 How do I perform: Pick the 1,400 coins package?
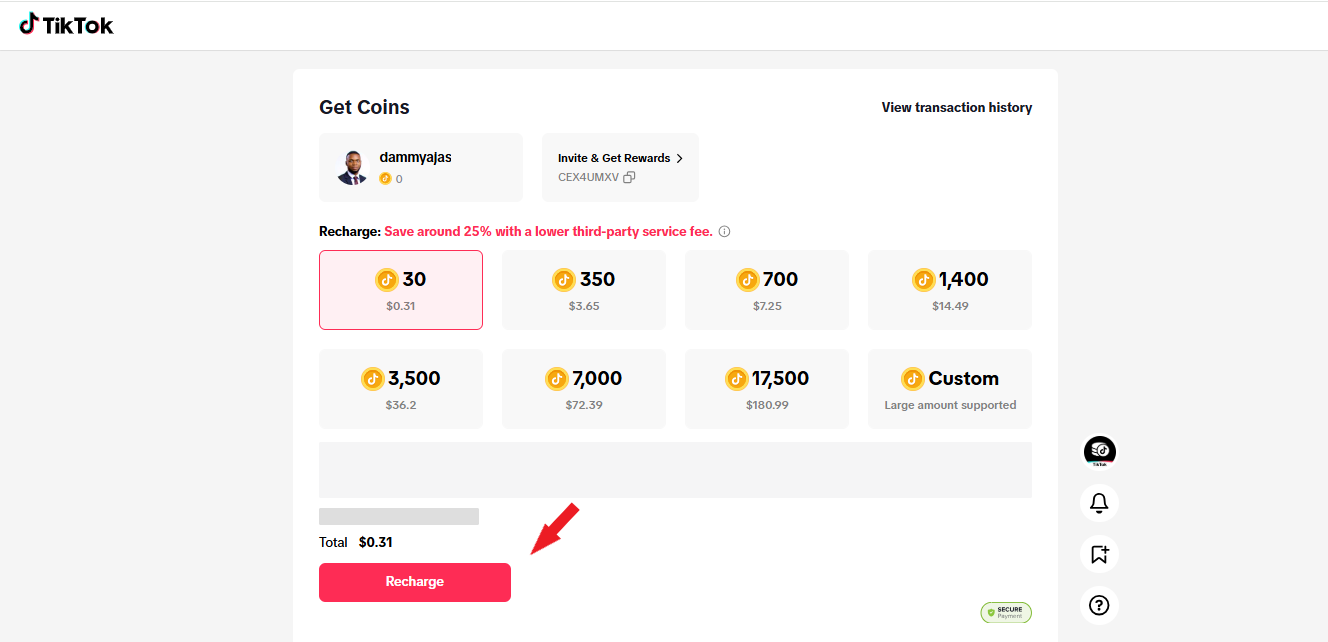click(950, 290)
